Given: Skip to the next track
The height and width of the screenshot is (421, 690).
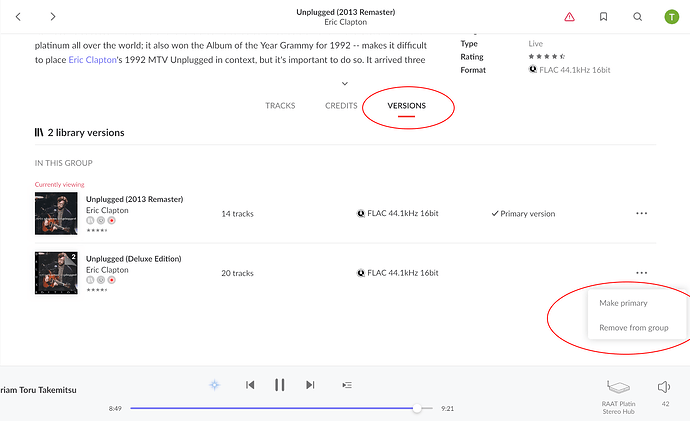Looking at the screenshot, I should click(x=310, y=385).
